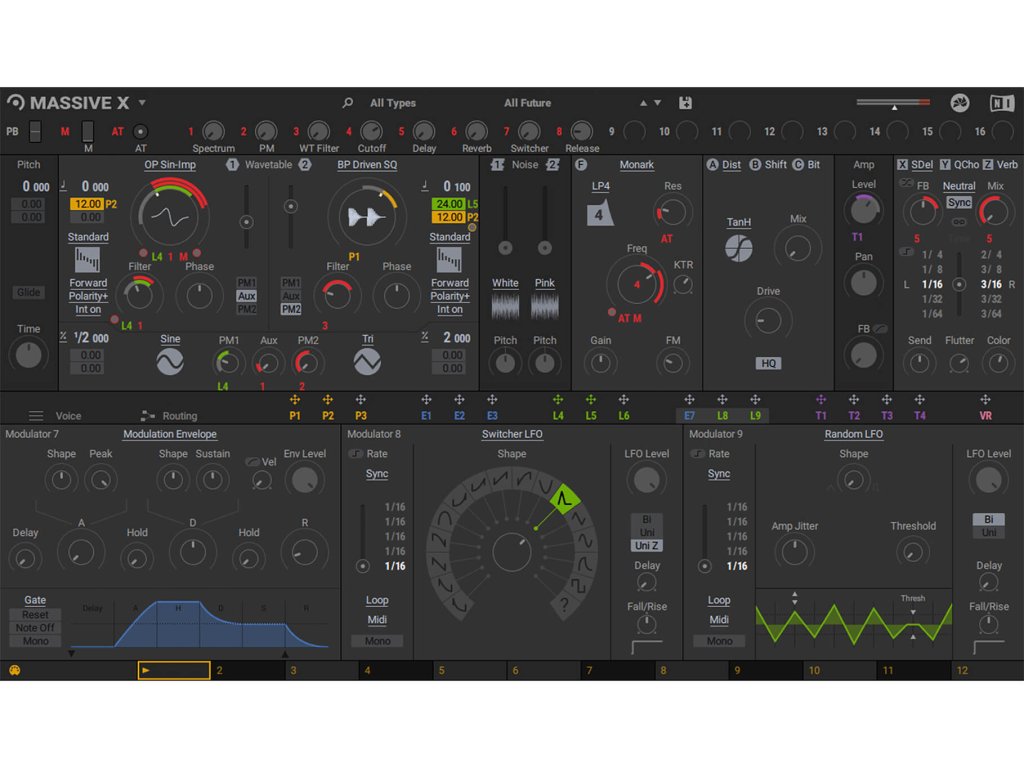
Task: Toggle the Vel switch in Modulation Envelope
Action: point(252,462)
